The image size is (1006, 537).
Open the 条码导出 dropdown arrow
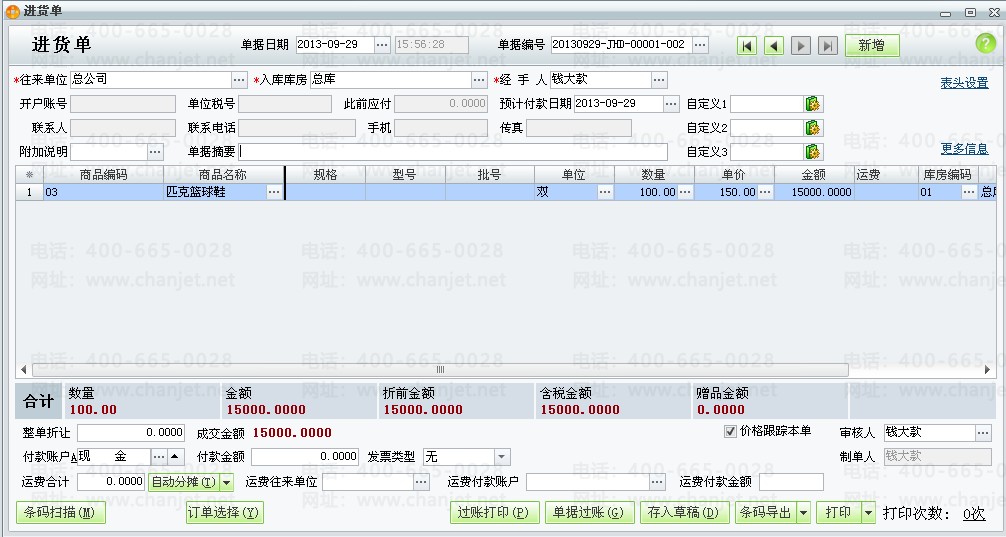click(x=803, y=513)
